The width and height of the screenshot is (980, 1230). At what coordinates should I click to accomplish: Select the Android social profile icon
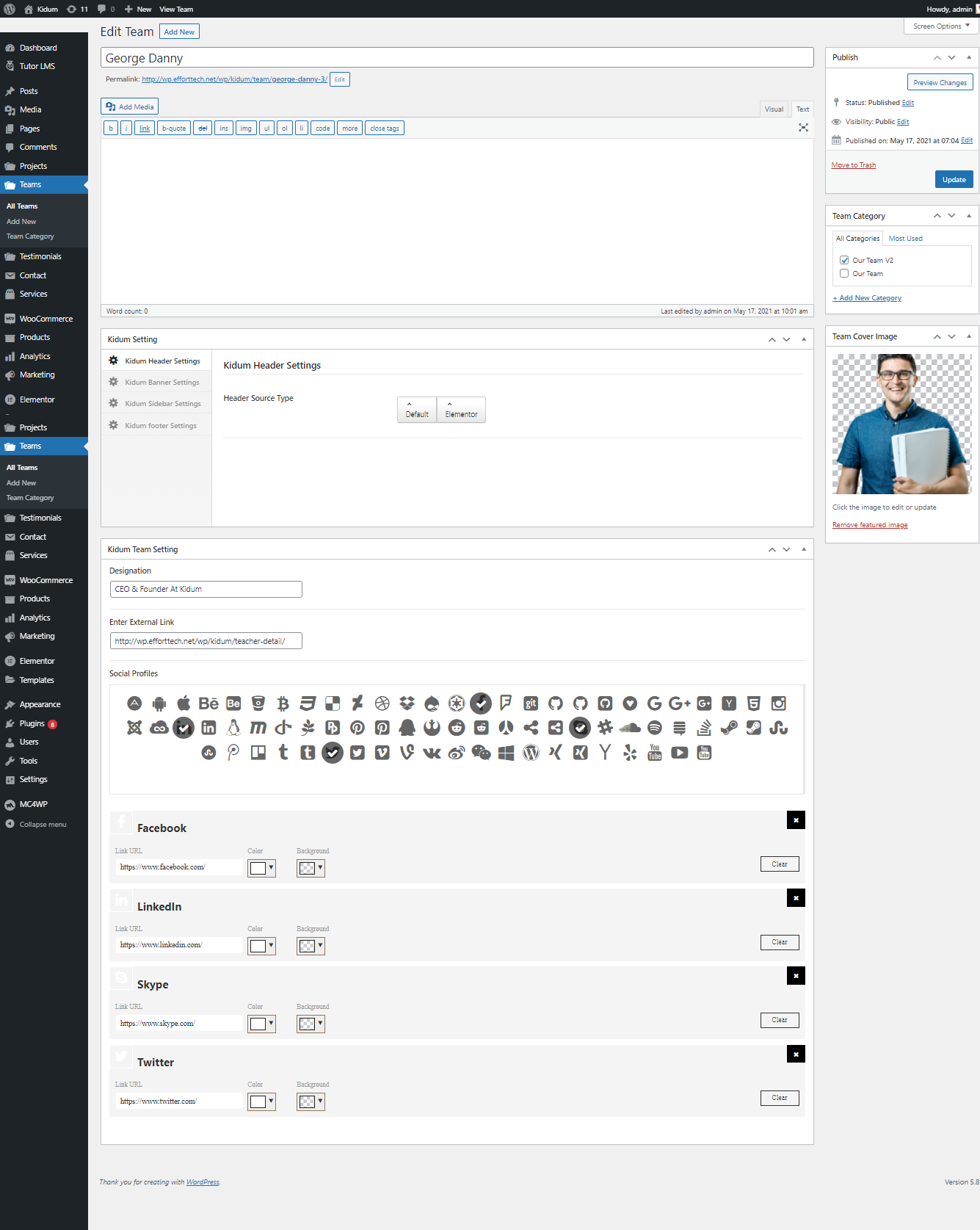(x=159, y=703)
